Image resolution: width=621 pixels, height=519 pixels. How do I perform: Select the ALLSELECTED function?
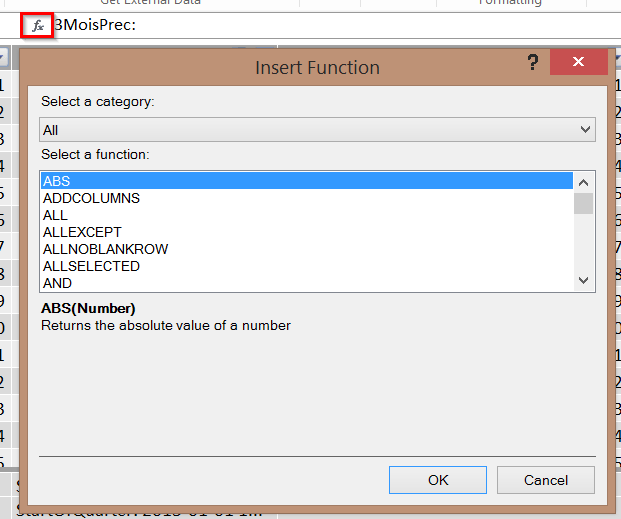pos(91,266)
